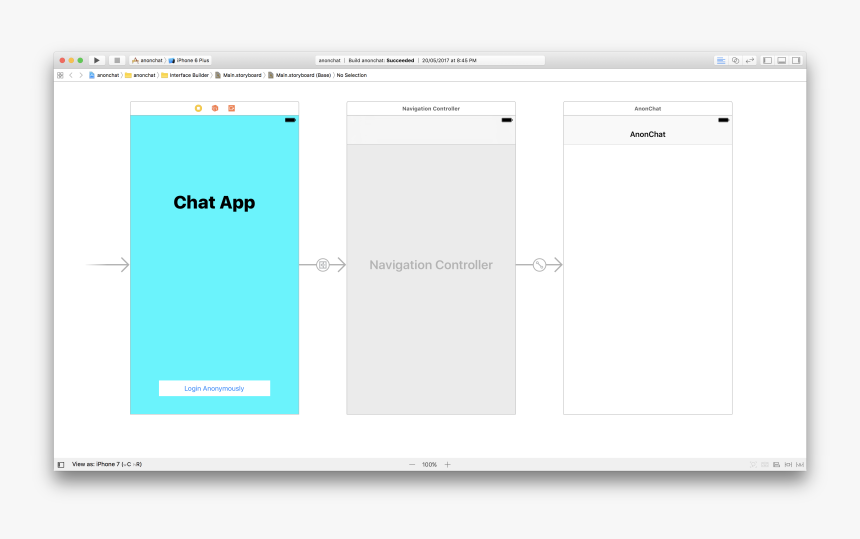Choose the iPhone 6 Plus destination
Image resolution: width=860 pixels, height=539 pixels.
coord(190,60)
